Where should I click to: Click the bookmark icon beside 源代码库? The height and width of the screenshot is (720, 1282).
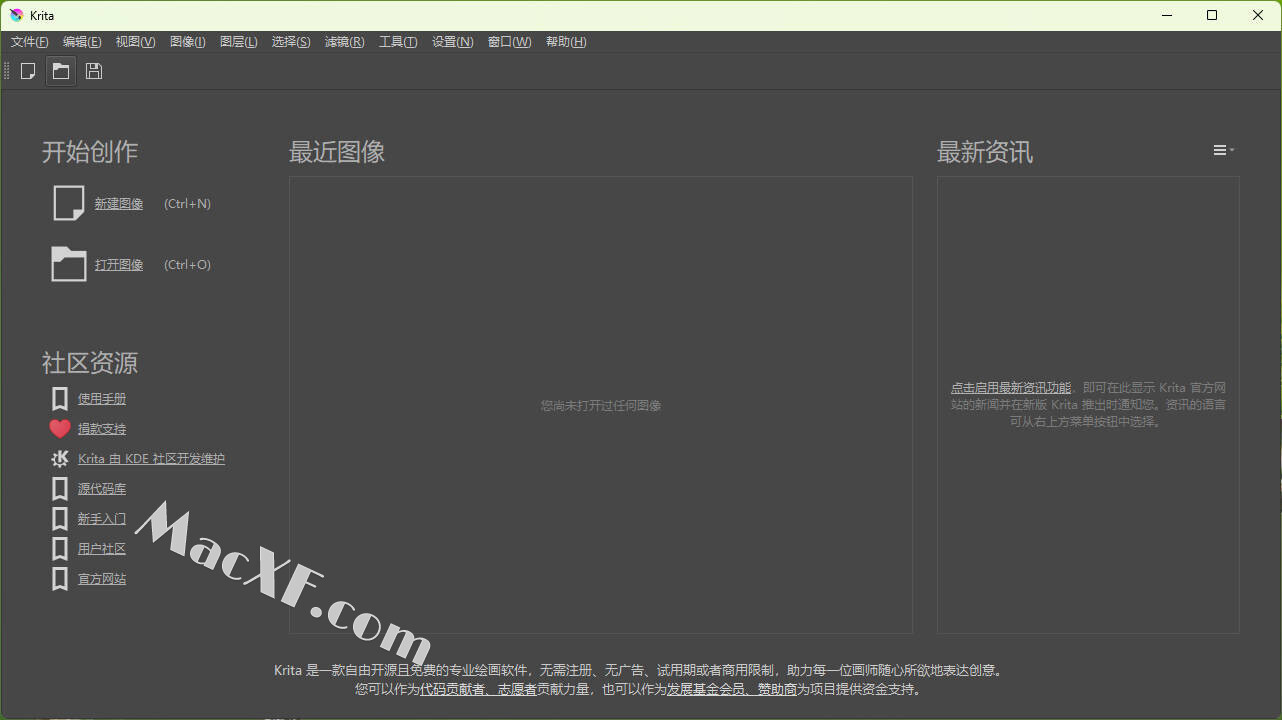pos(60,489)
